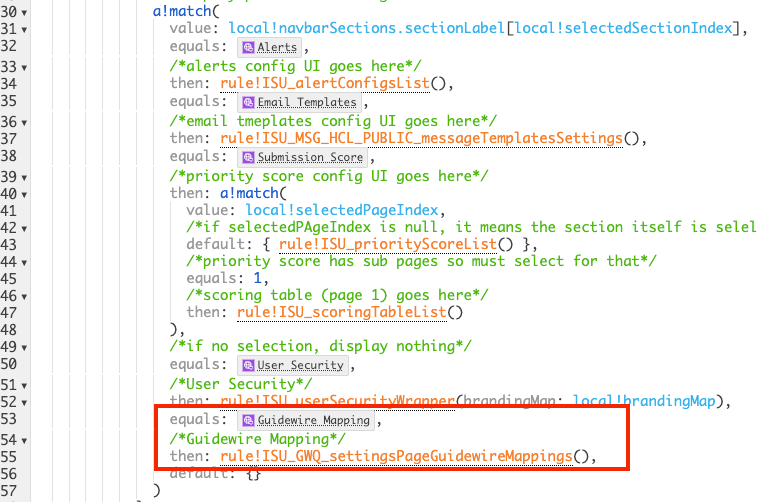The image size is (757, 502).
Task: Click the alerts config UI comment
Action: coord(295,66)
